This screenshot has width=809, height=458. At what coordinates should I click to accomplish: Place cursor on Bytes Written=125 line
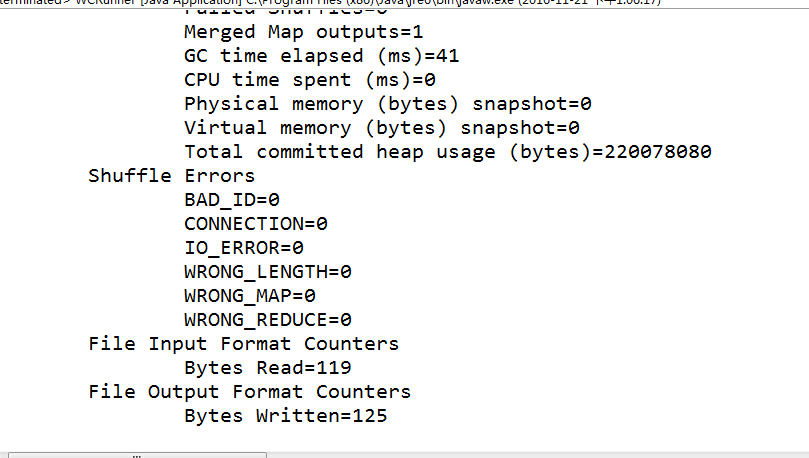point(285,416)
